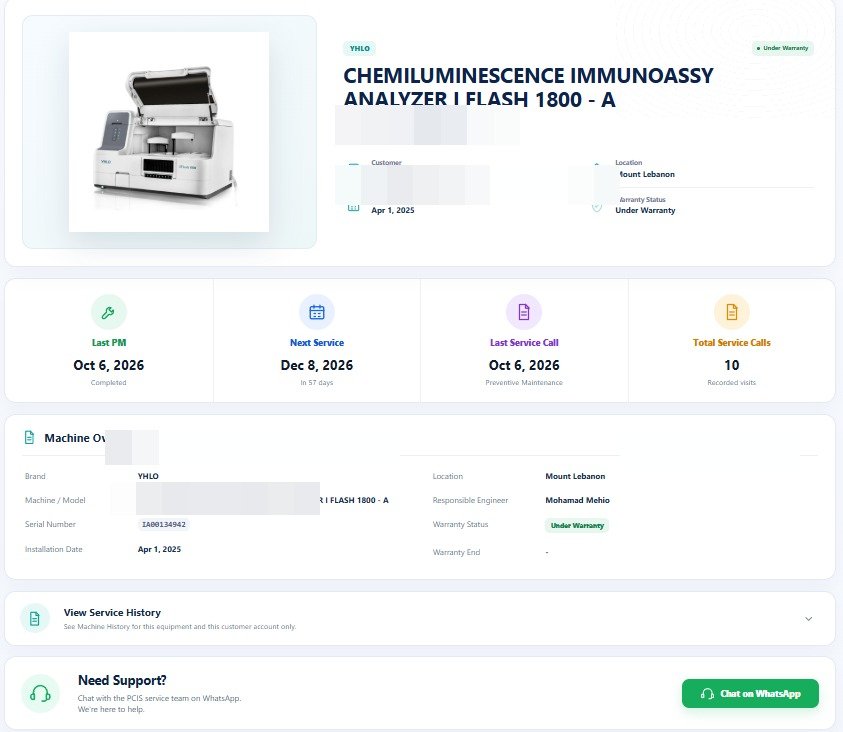Click the engineer name Mohamad Mehio

coord(577,500)
